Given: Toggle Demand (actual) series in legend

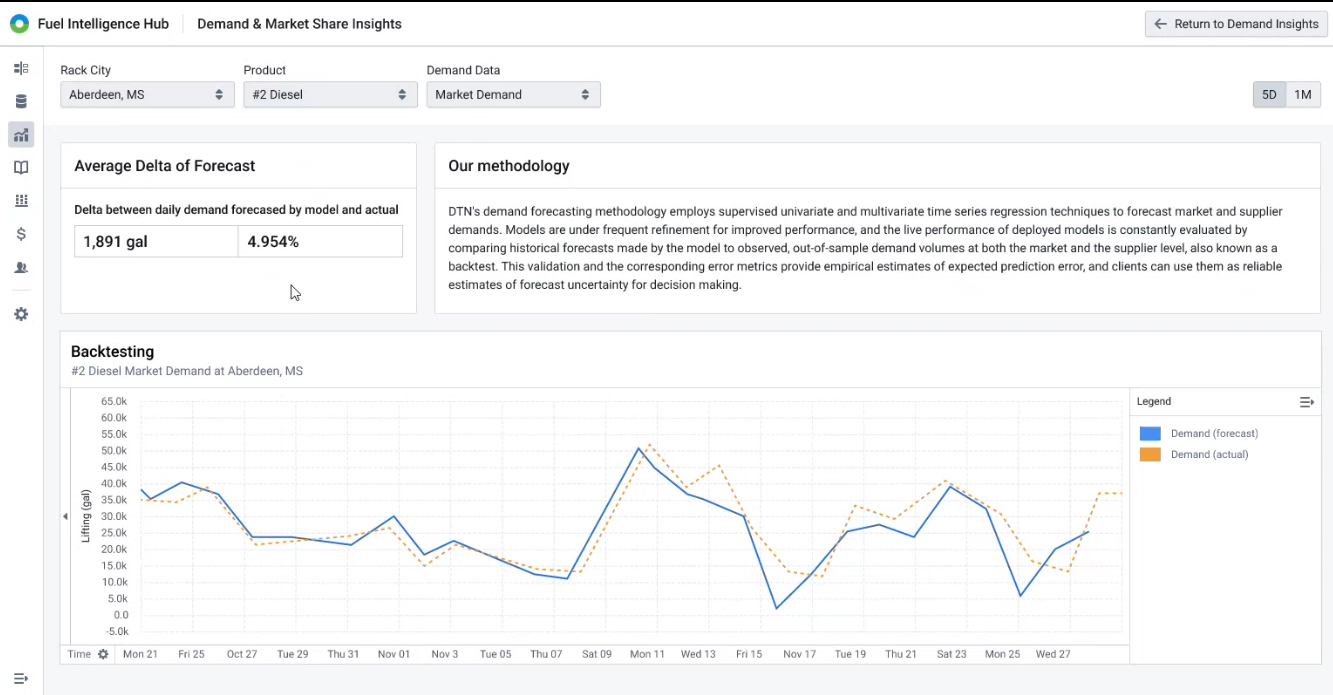Looking at the screenshot, I should tap(1209, 455).
